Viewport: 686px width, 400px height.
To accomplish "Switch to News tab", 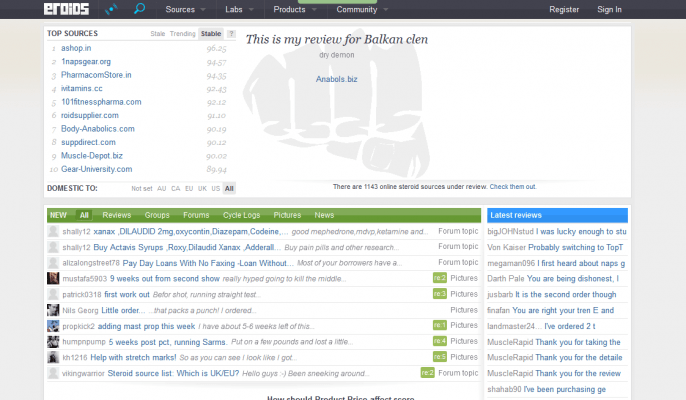I will pyautogui.click(x=324, y=215).
